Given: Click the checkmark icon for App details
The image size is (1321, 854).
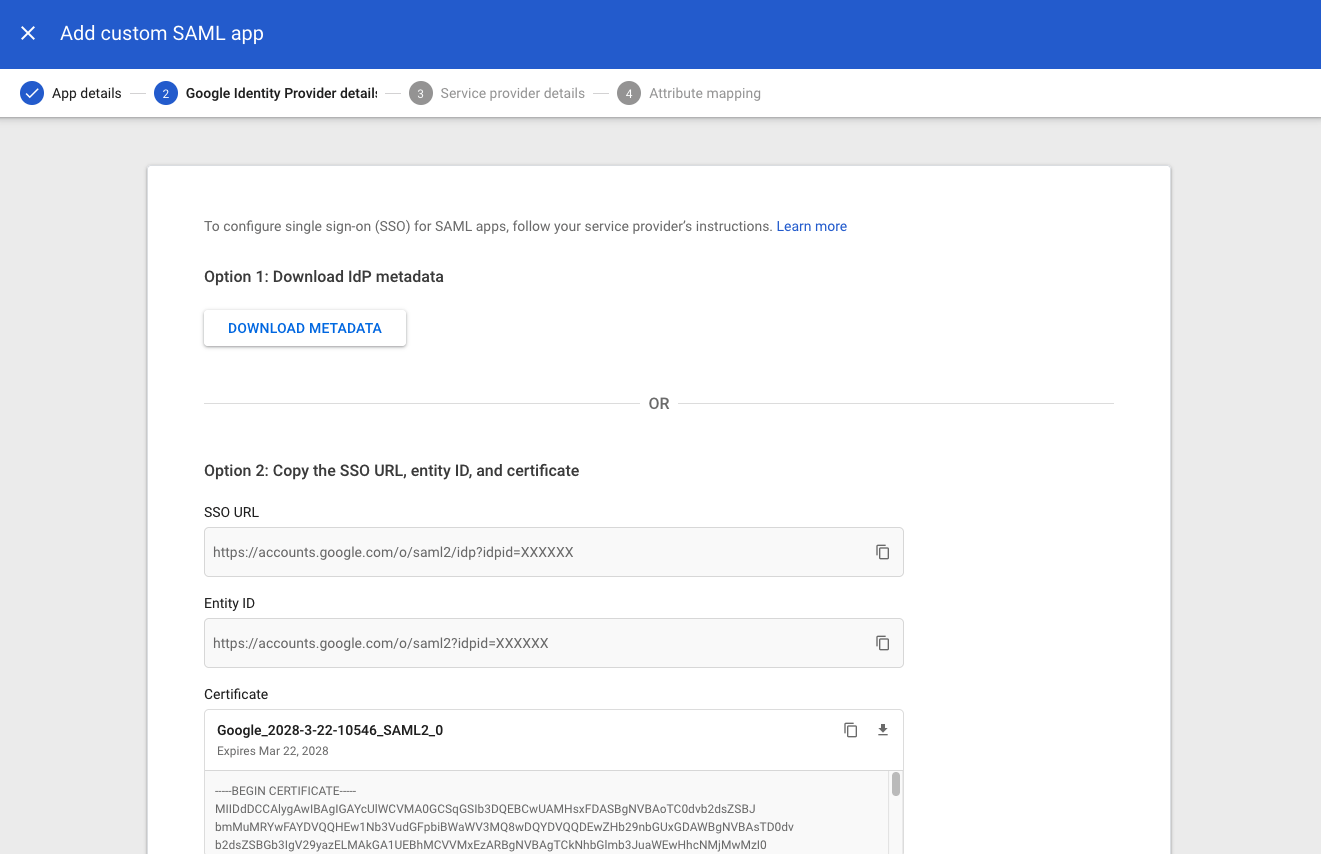Looking at the screenshot, I should 32,94.
